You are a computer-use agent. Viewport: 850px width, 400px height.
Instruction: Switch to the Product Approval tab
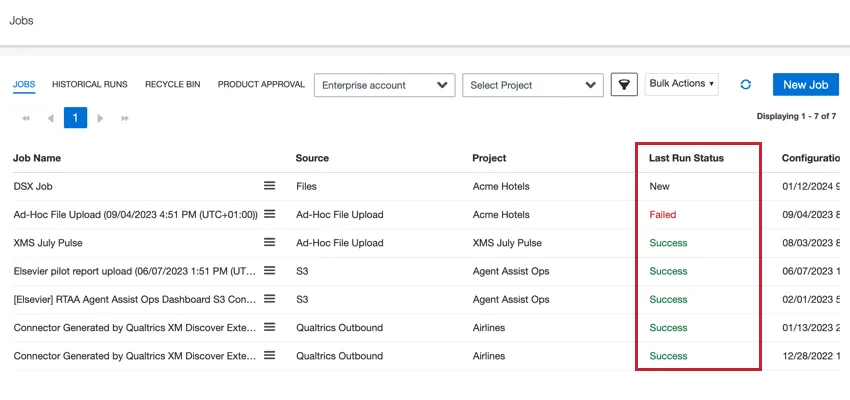[x=261, y=85]
